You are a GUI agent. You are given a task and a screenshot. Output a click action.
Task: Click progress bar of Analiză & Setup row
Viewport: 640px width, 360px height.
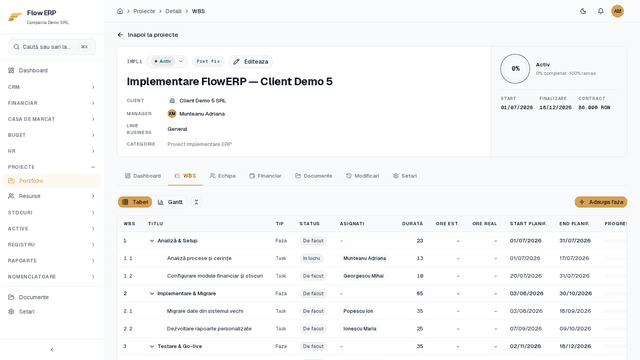[616, 241]
